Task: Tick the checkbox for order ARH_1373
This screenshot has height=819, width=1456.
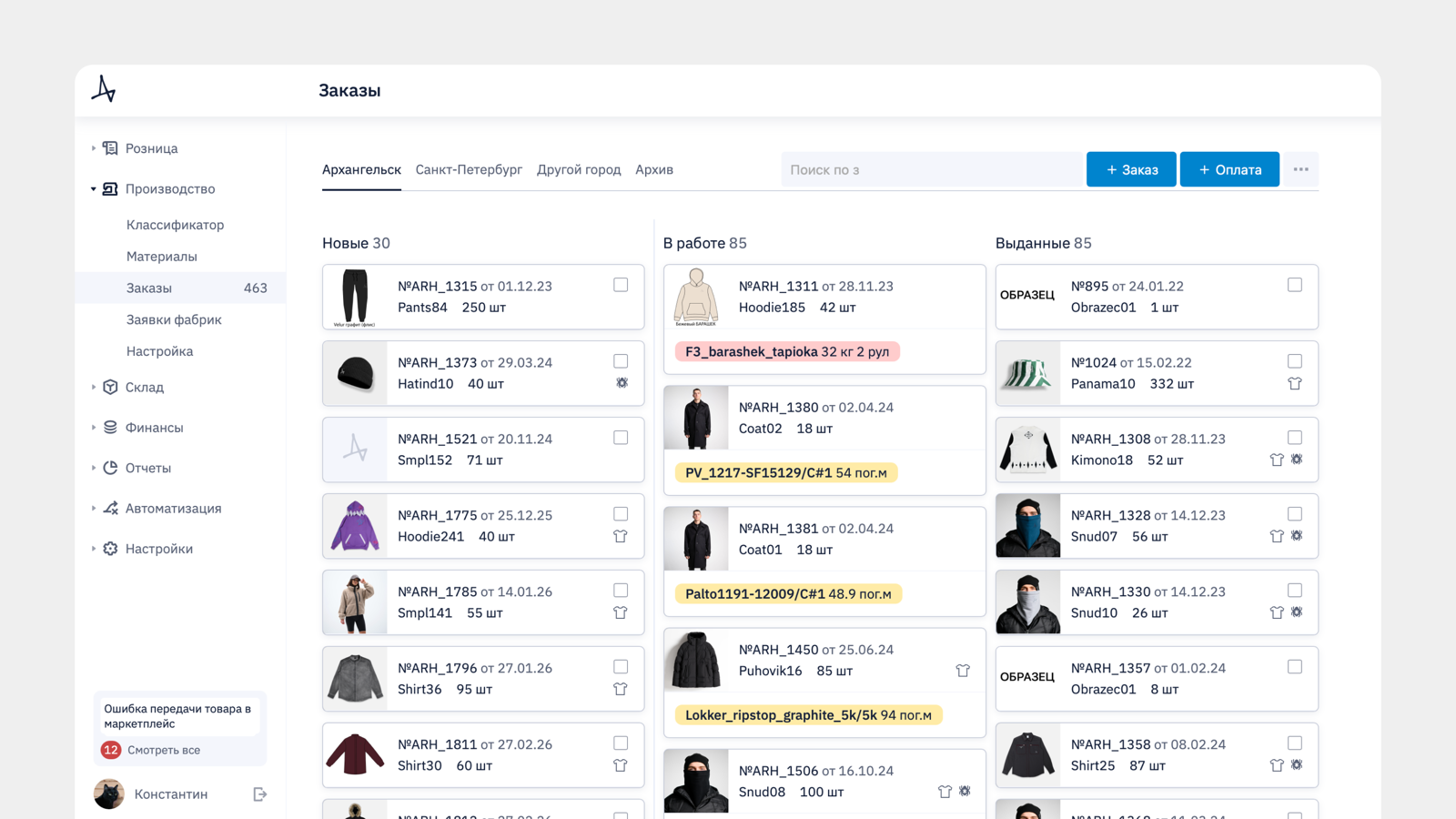Action: click(621, 361)
